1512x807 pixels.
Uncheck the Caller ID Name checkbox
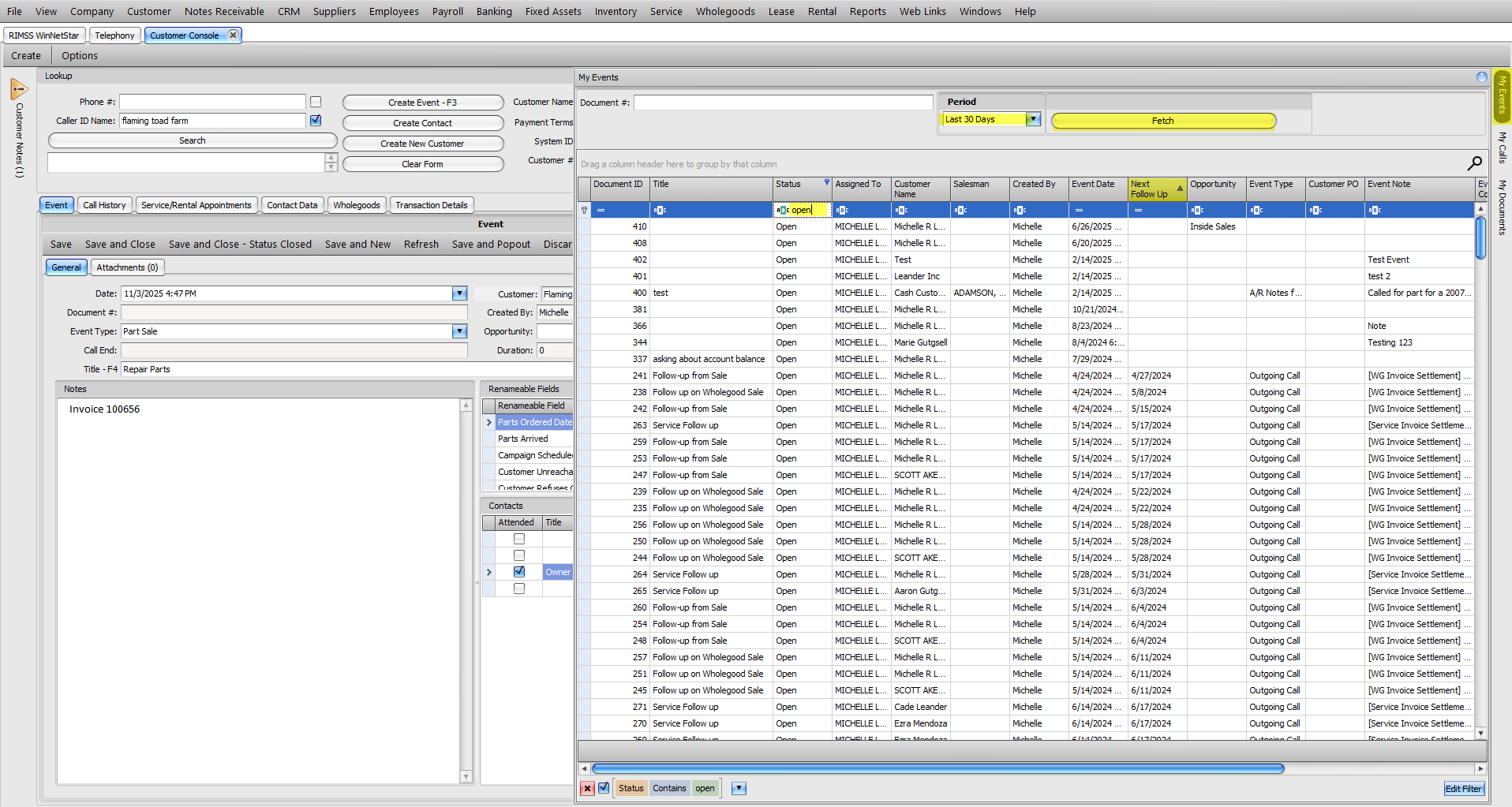click(316, 121)
